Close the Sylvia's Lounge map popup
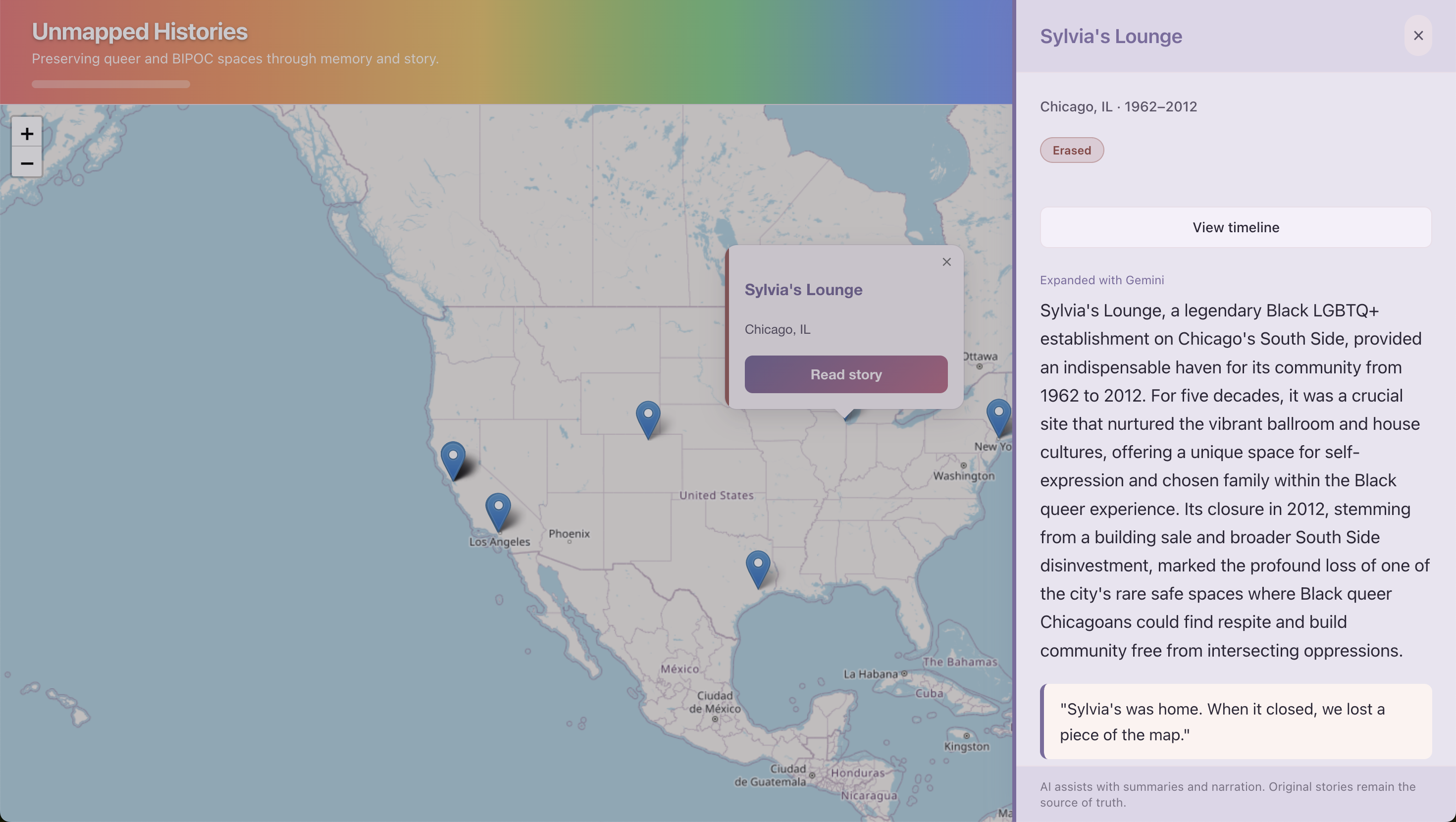This screenshot has width=1456, height=822. tap(946, 262)
